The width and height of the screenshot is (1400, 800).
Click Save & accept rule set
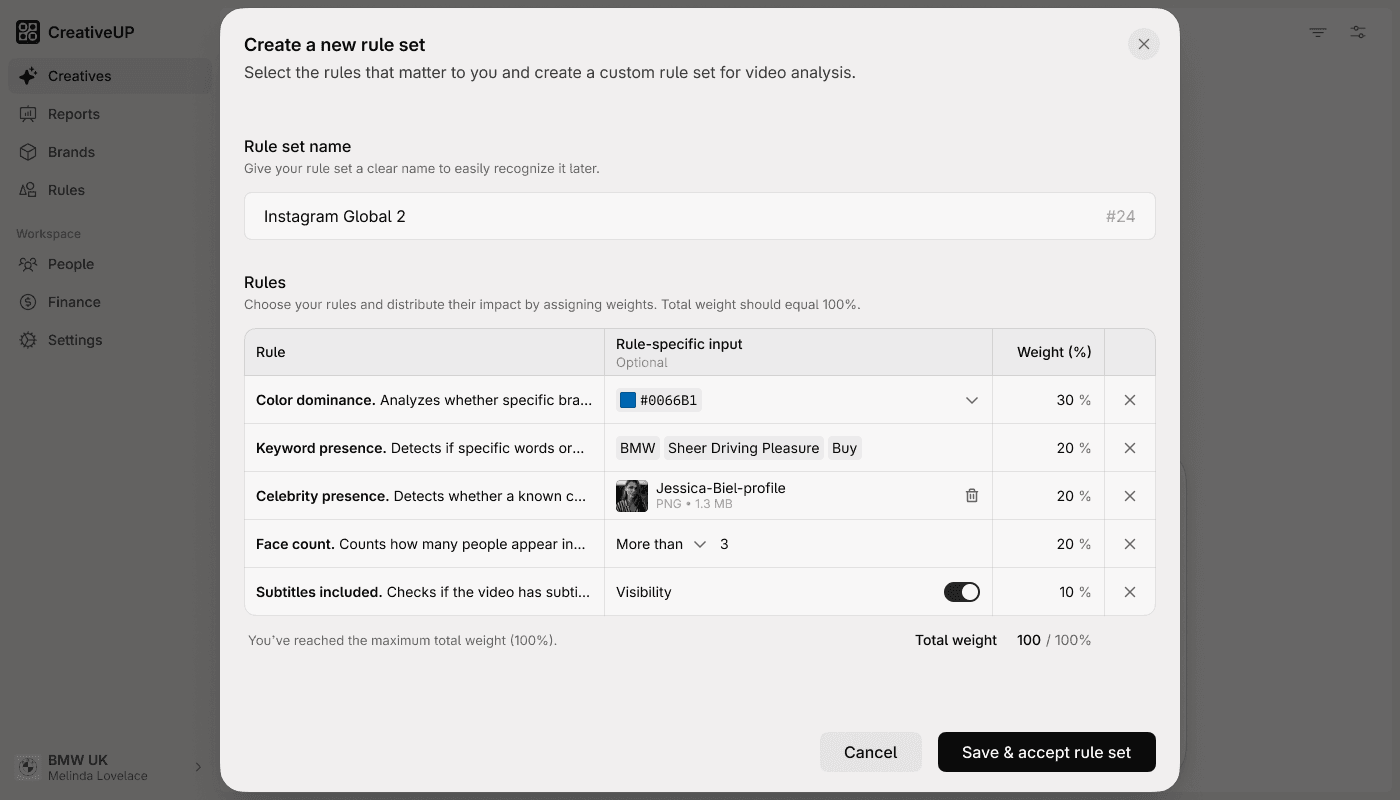[1046, 751]
